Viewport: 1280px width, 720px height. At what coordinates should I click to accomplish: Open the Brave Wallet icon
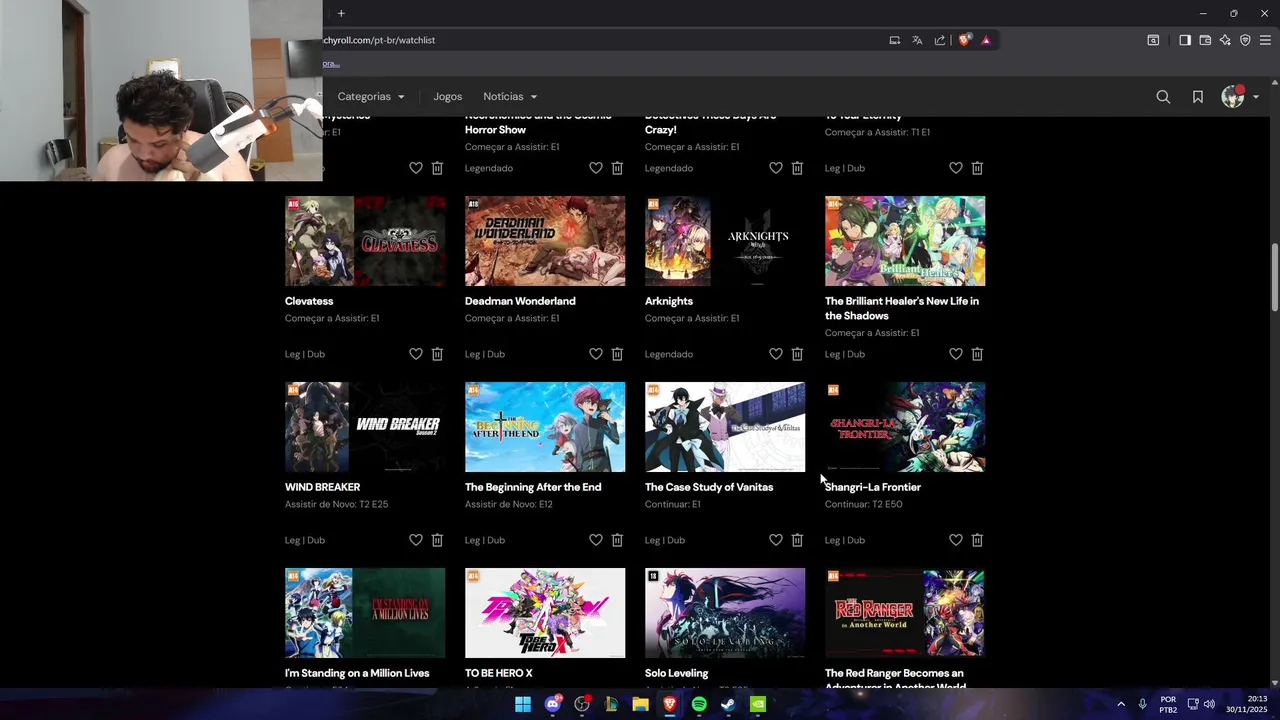(x=1205, y=40)
